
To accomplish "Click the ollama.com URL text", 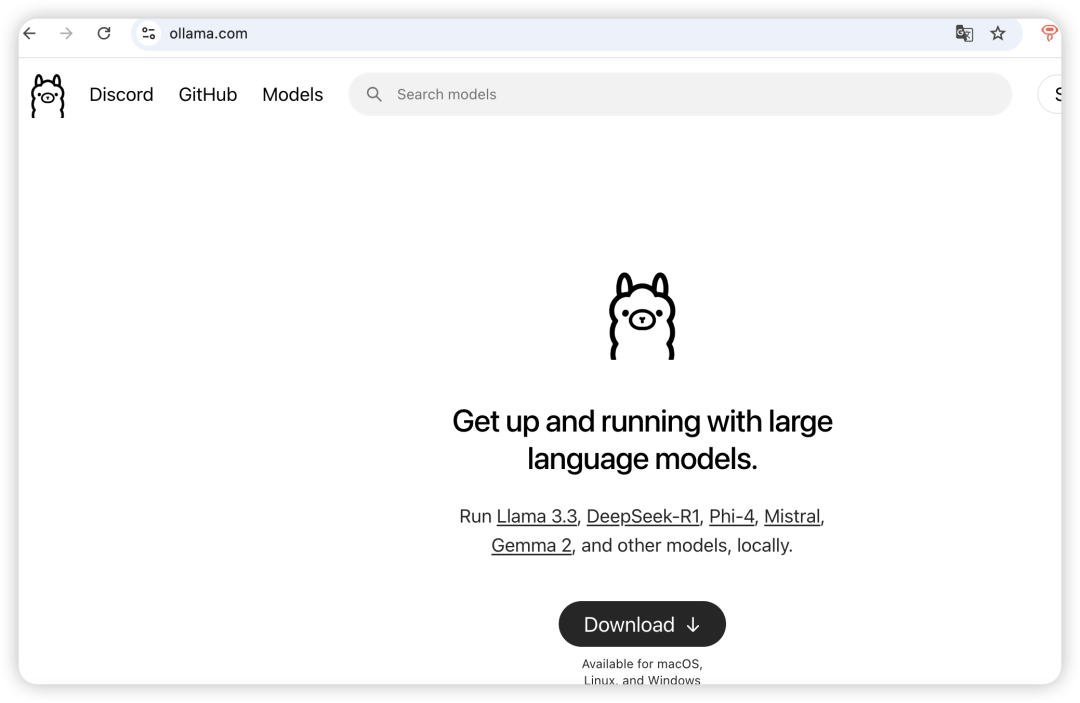I will pos(208,33).
